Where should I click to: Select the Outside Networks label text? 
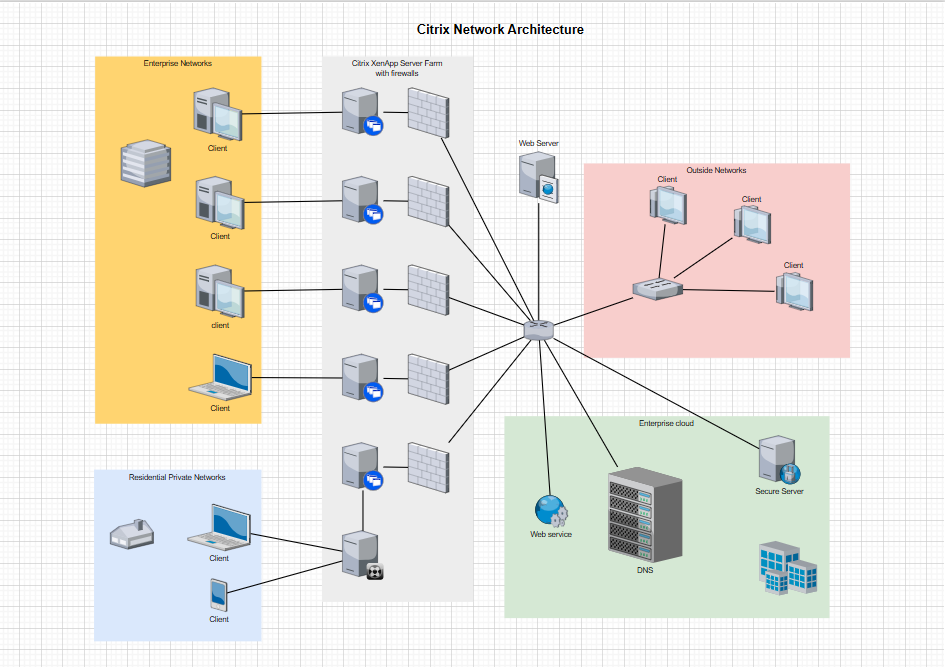(x=716, y=170)
